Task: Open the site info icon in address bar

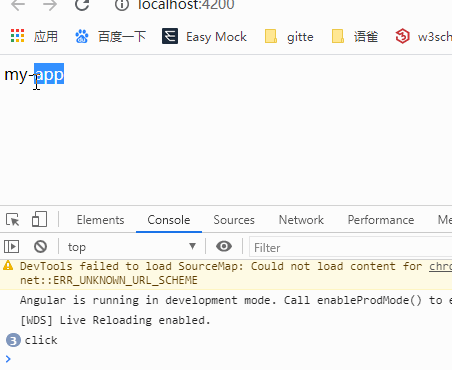Action: tap(122, 5)
